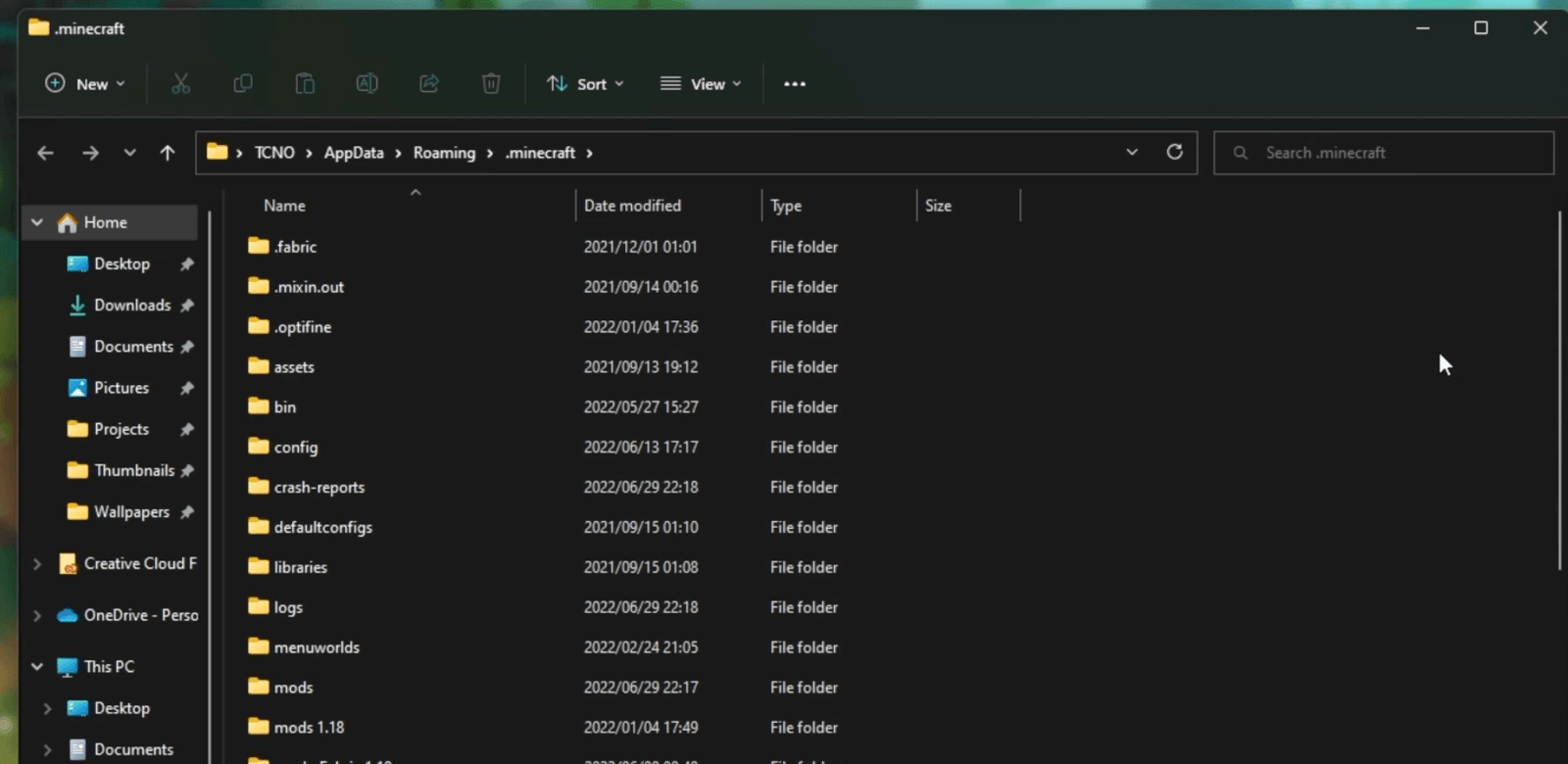
Task: Click AppData in the breadcrumb path
Action: 354,153
